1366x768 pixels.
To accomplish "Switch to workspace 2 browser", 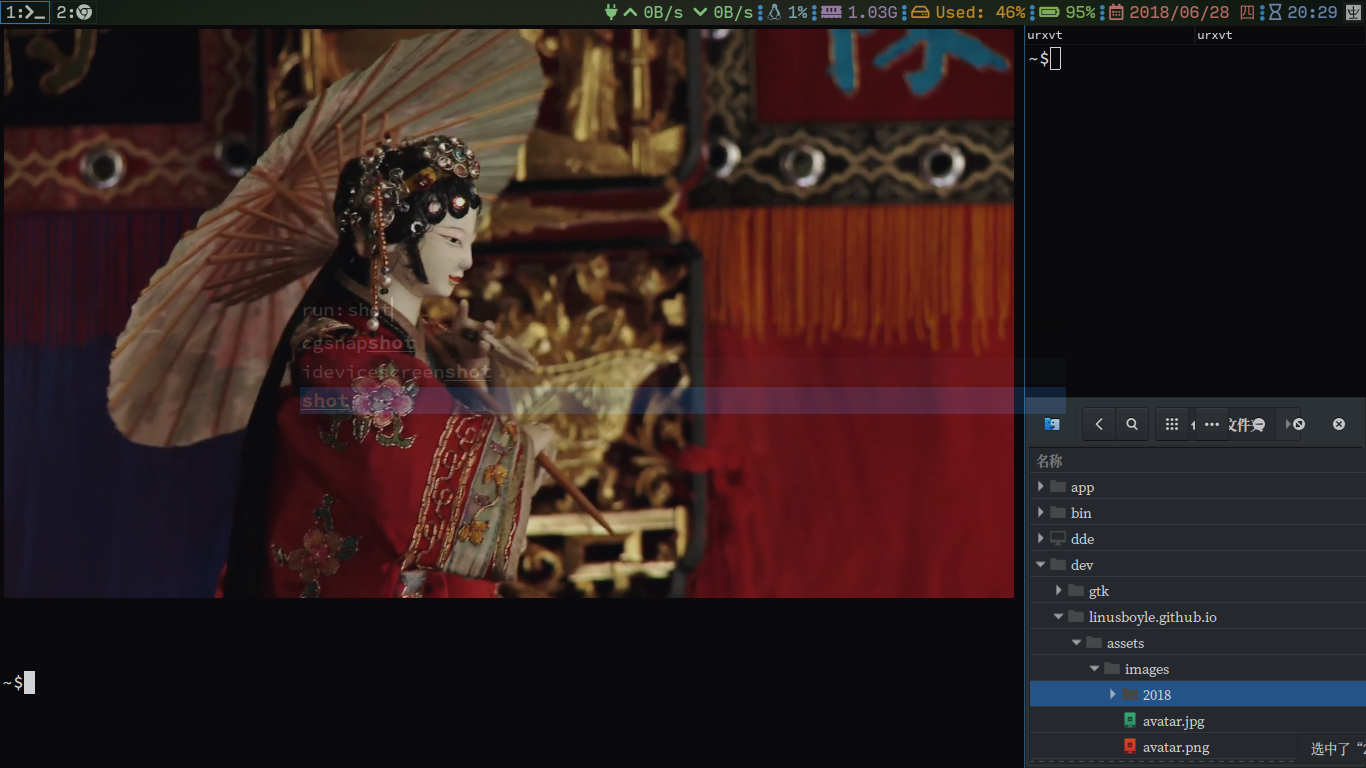I will pyautogui.click(x=75, y=12).
